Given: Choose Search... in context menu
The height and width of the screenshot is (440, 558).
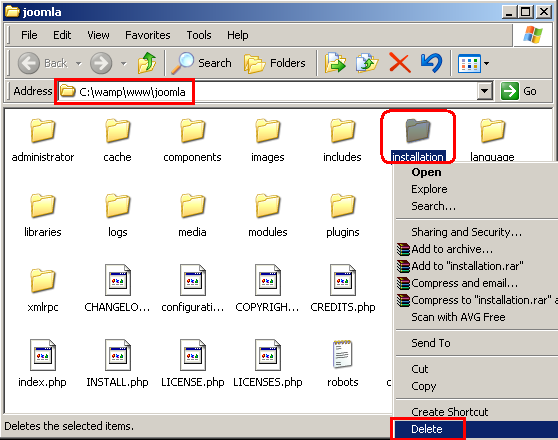Looking at the screenshot, I should pos(477,206).
